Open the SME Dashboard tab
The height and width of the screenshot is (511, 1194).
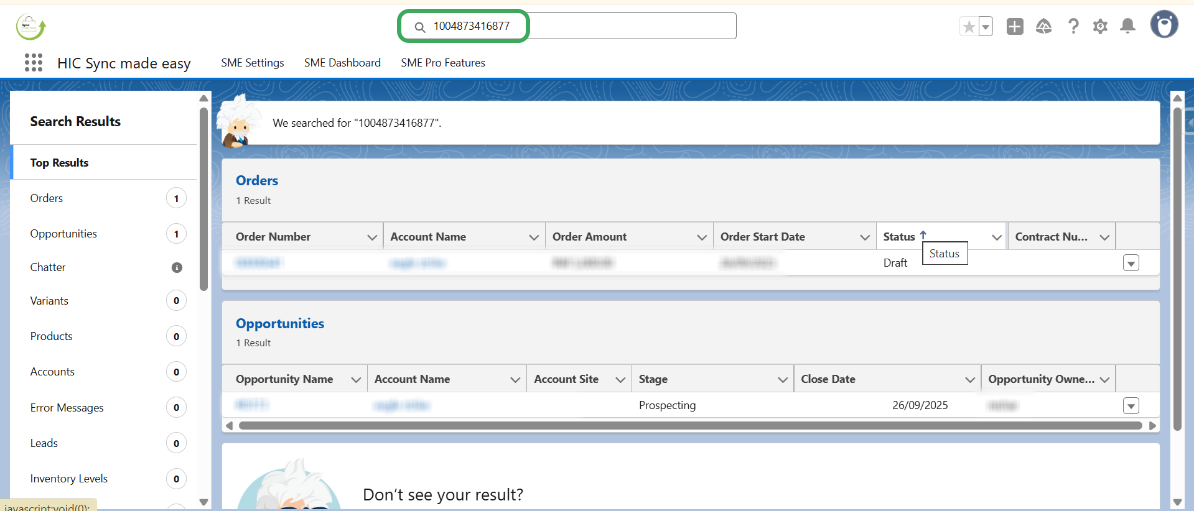[x=342, y=63]
